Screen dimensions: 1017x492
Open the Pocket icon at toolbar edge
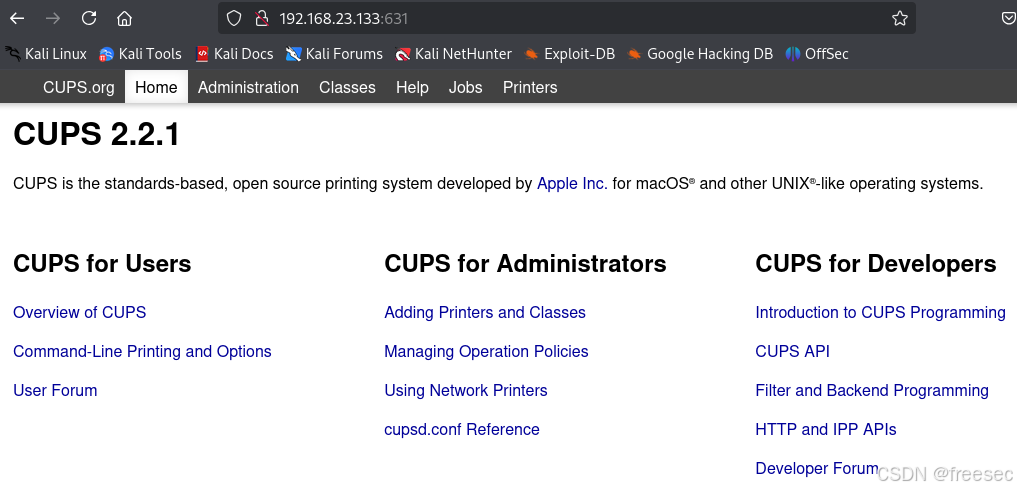(x=1009, y=18)
